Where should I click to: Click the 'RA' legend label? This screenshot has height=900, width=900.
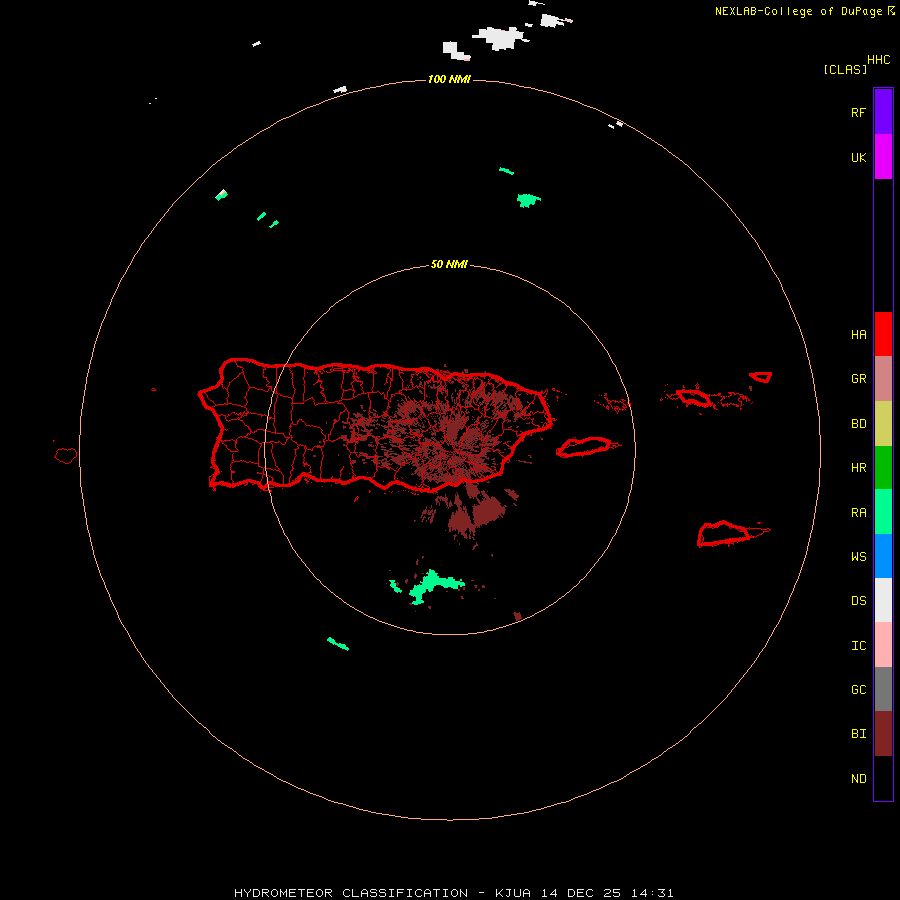click(858, 513)
